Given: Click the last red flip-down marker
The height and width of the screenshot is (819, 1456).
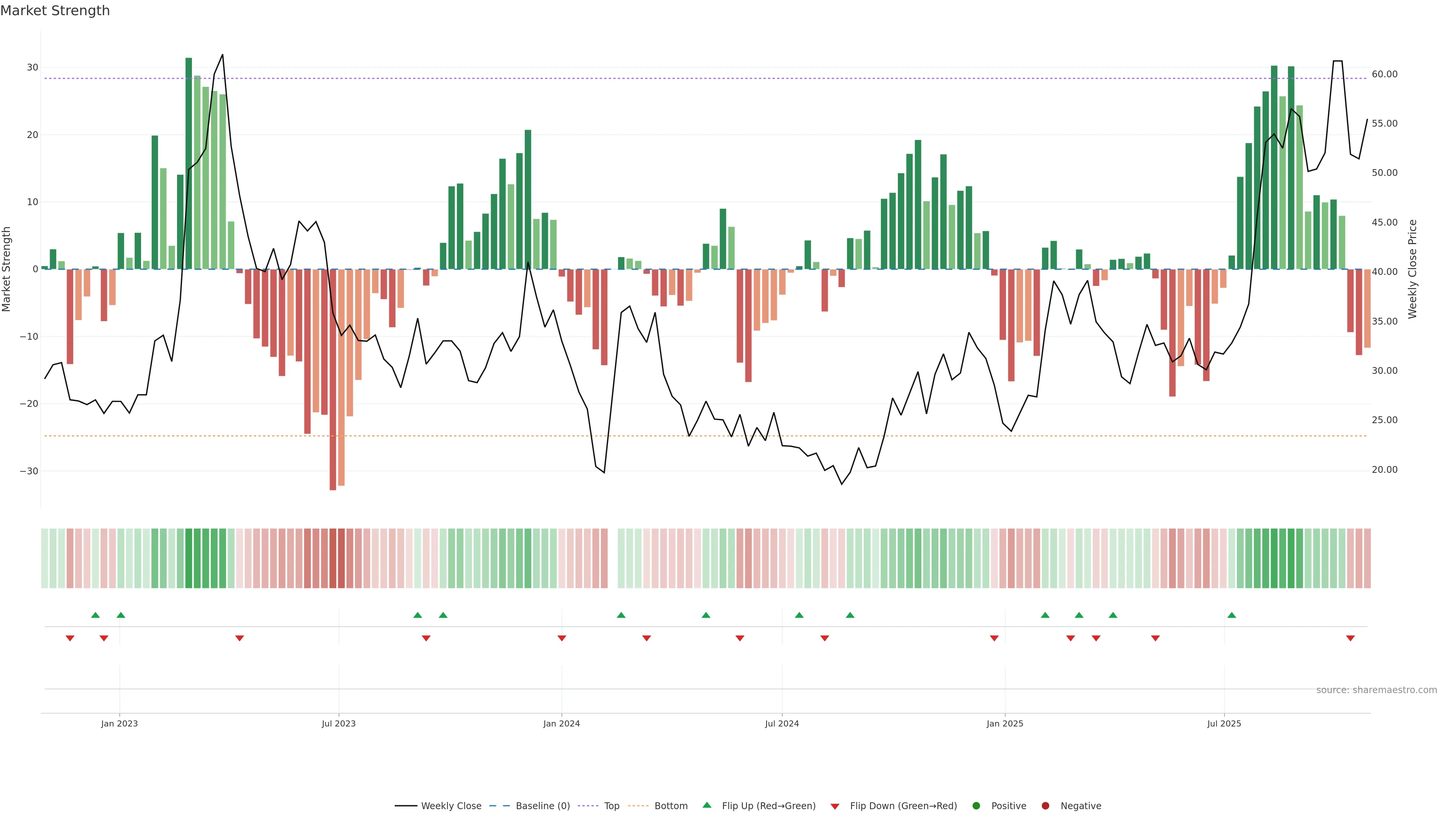Looking at the screenshot, I should click(1350, 638).
